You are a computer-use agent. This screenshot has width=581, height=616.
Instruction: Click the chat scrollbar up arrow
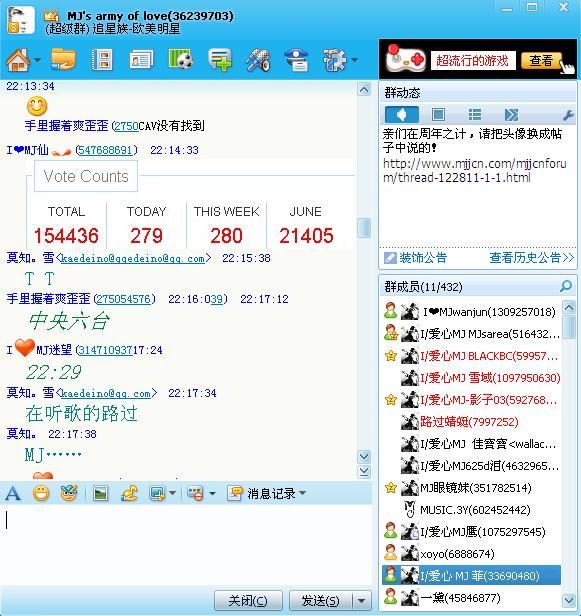364,90
